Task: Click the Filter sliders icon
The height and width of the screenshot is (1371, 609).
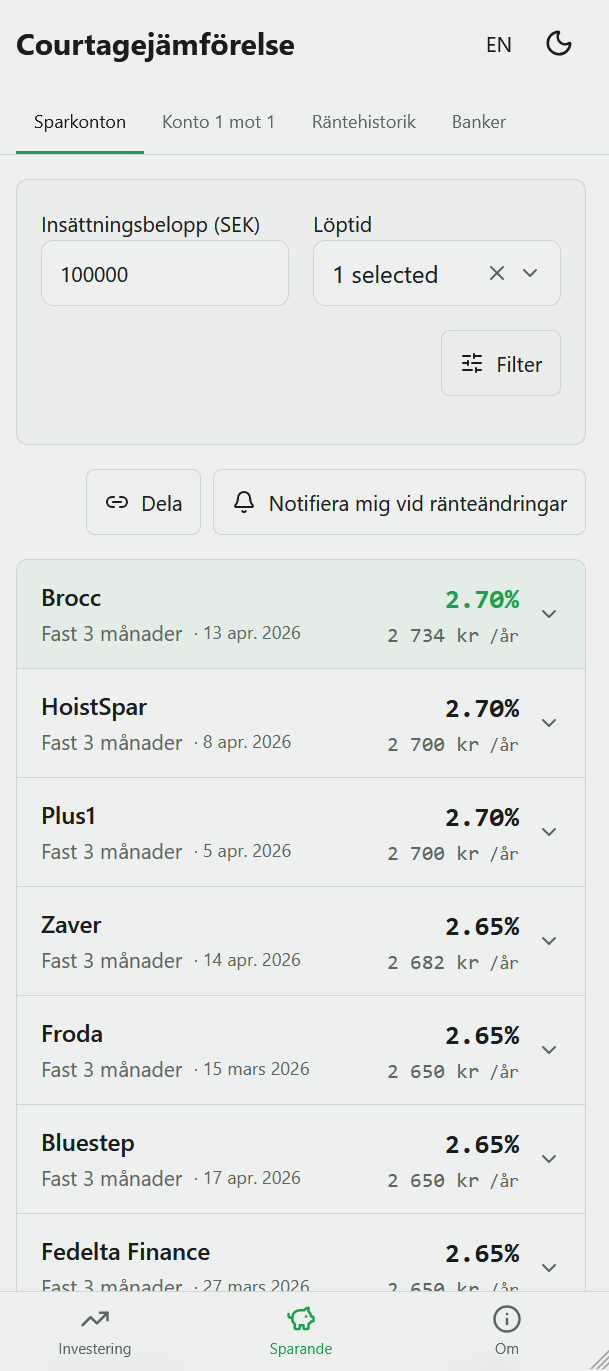Action: [x=472, y=364]
